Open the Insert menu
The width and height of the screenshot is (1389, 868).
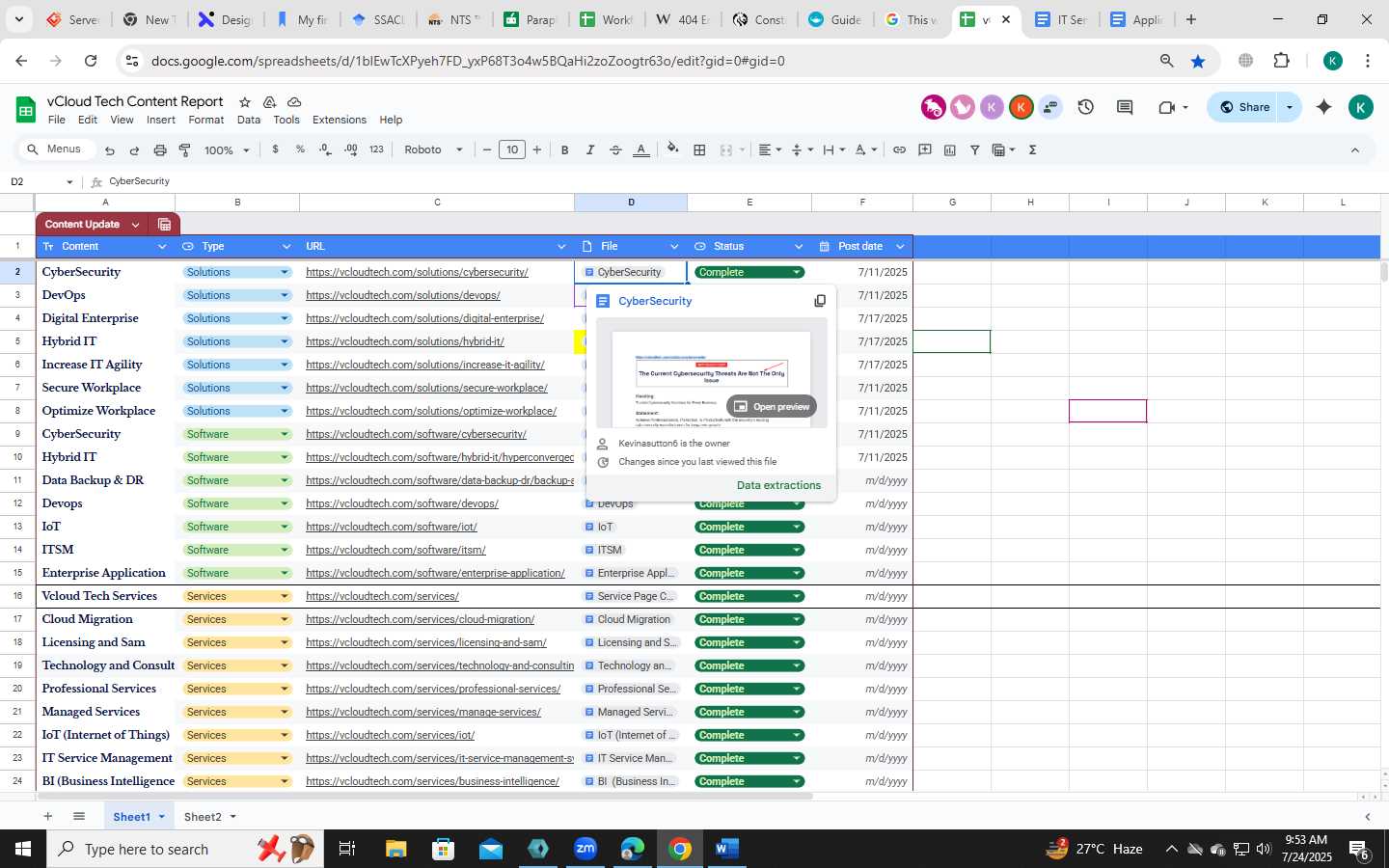pos(161,120)
